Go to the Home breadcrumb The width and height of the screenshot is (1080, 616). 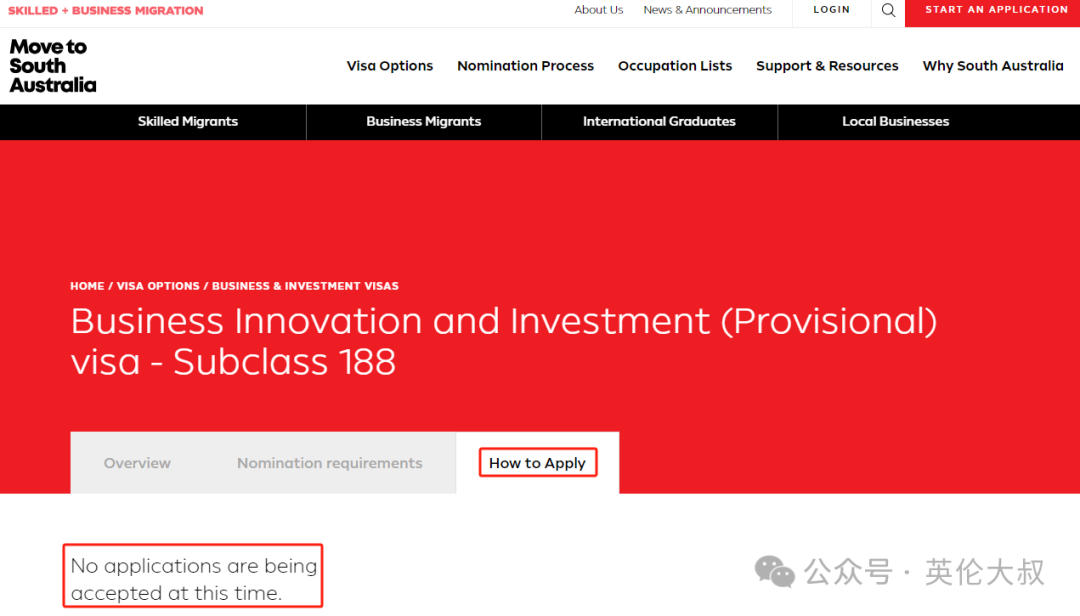(87, 286)
